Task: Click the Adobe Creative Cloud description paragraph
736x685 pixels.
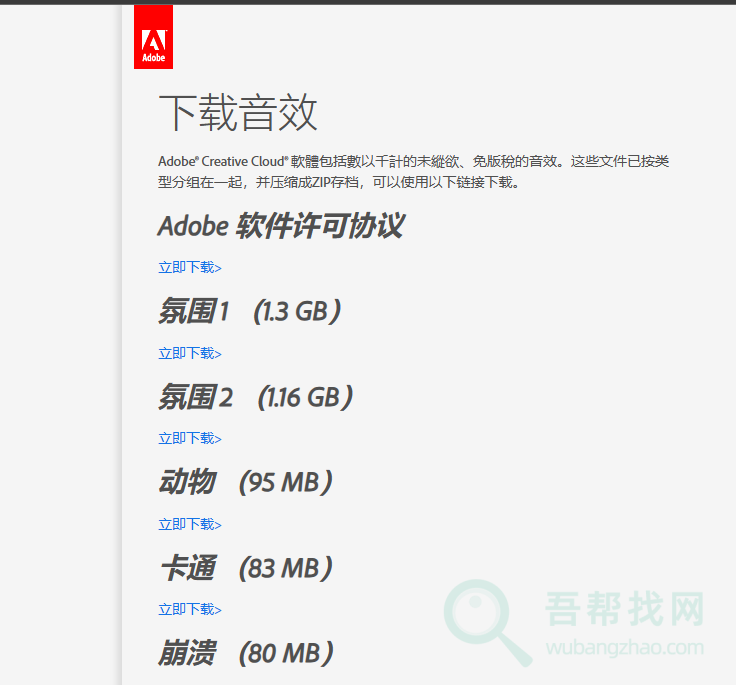Action: [412, 171]
